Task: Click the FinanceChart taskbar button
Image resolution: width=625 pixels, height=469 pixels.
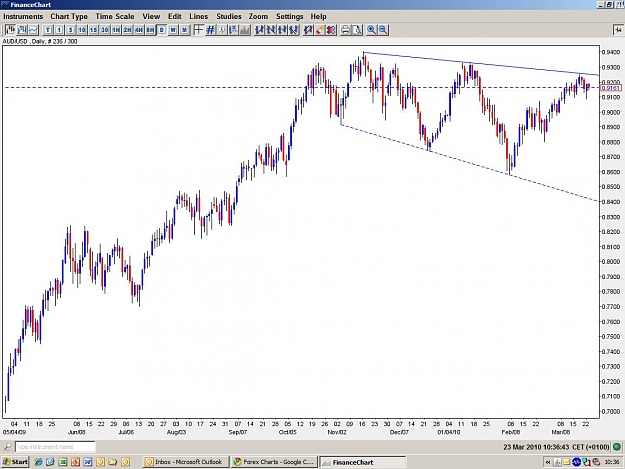Action: click(x=363, y=462)
